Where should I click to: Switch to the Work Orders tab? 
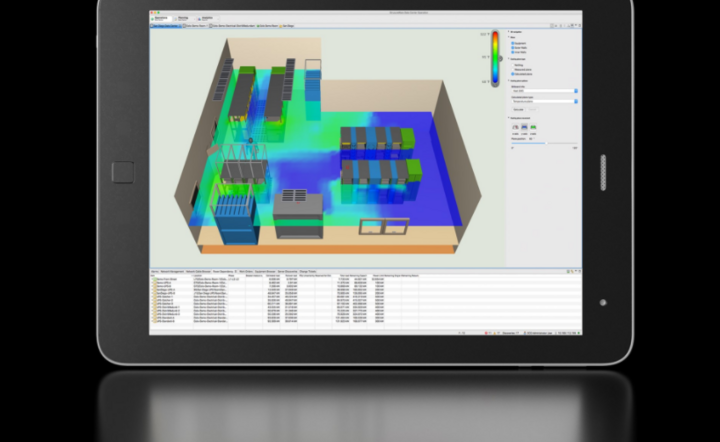pos(246,272)
